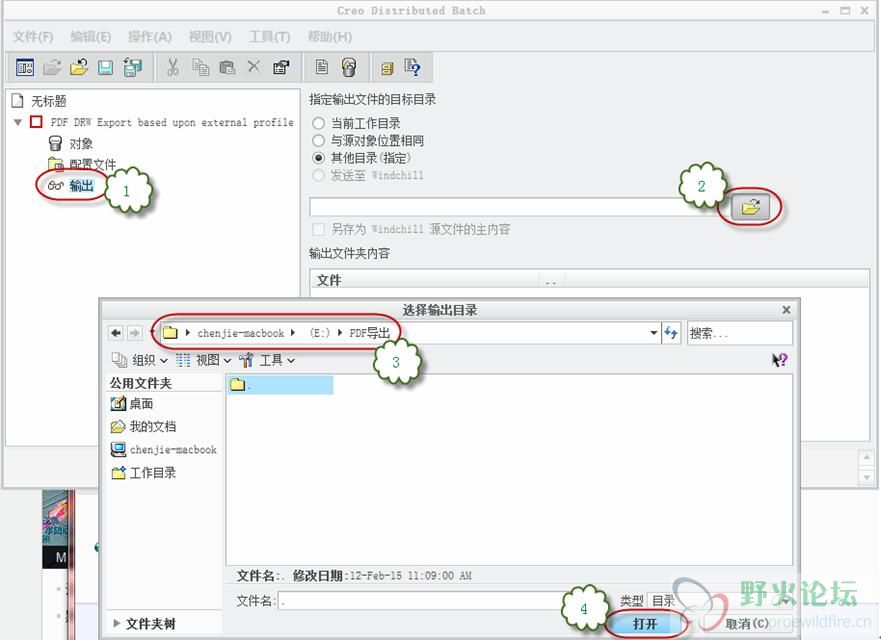Image resolution: width=881 pixels, height=640 pixels.
Task: Click the 搜索 search field
Action: pyautogui.click(x=740, y=333)
